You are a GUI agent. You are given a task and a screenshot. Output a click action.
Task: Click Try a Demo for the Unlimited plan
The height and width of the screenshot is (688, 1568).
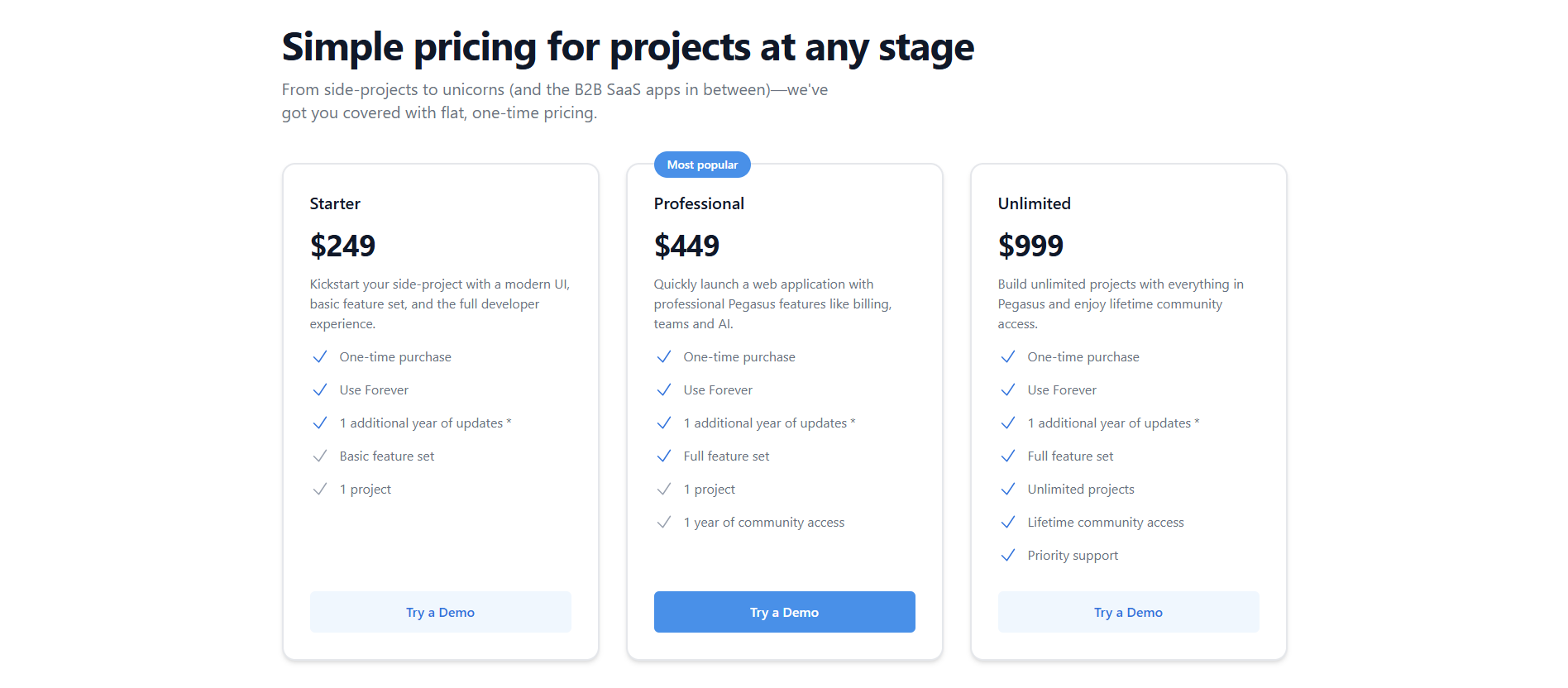[1128, 612]
